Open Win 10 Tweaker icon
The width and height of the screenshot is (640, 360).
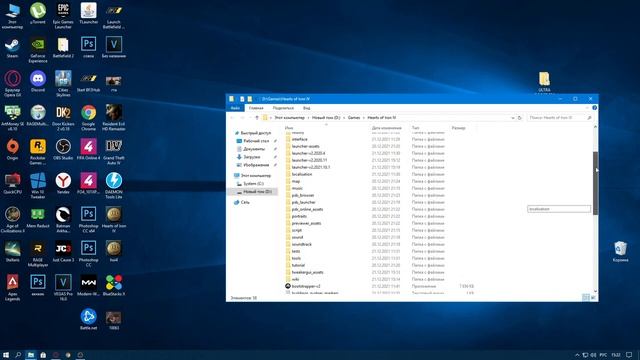tap(38, 186)
